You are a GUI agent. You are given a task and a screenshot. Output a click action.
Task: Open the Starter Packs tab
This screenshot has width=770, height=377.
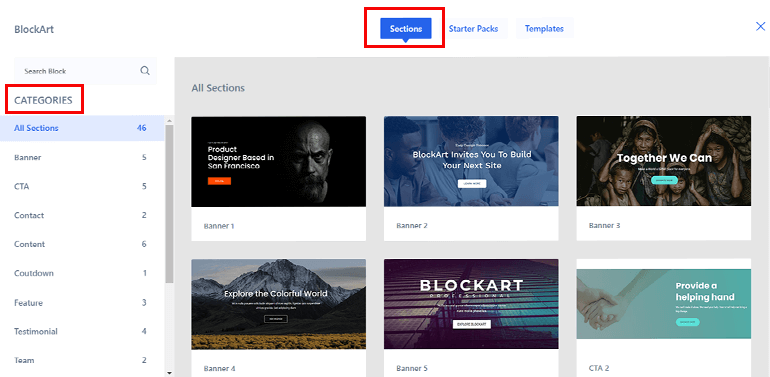tap(473, 28)
